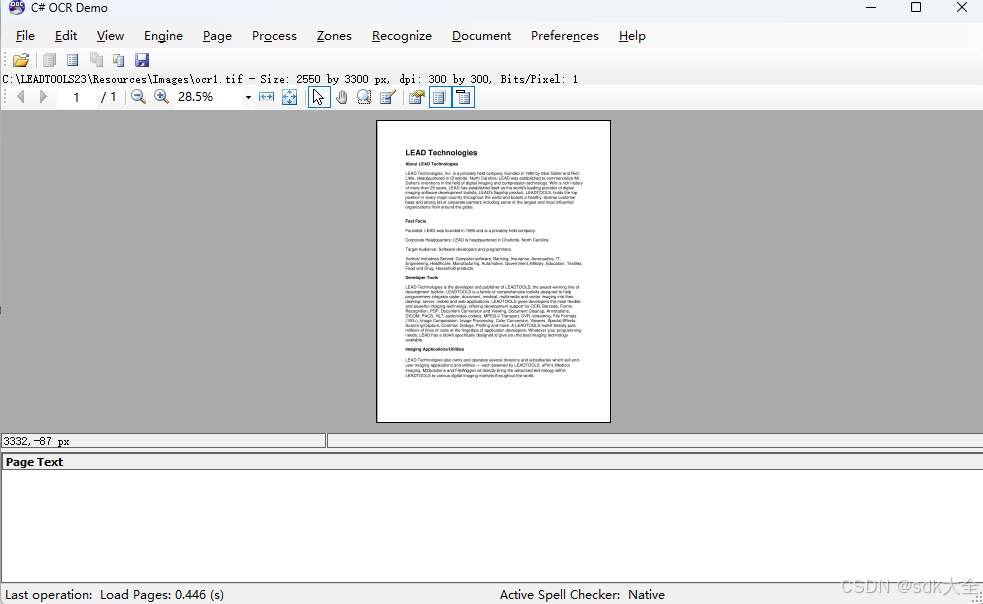
Task: Click the Open file folder icon
Action: (21, 60)
